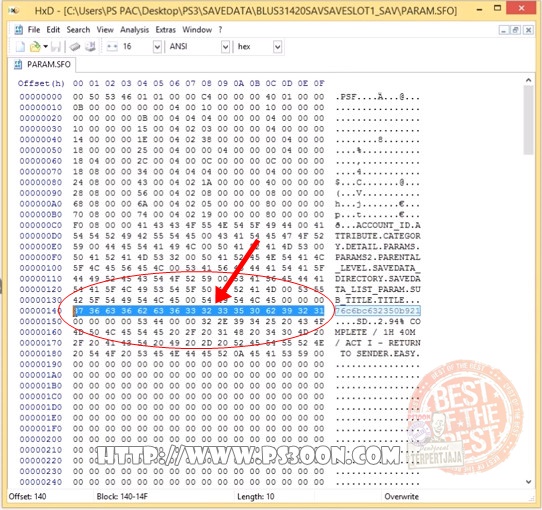Screen dimensions: 542x510
Task: Click decoded text 76c6bc632350b921
Action: tap(377, 311)
